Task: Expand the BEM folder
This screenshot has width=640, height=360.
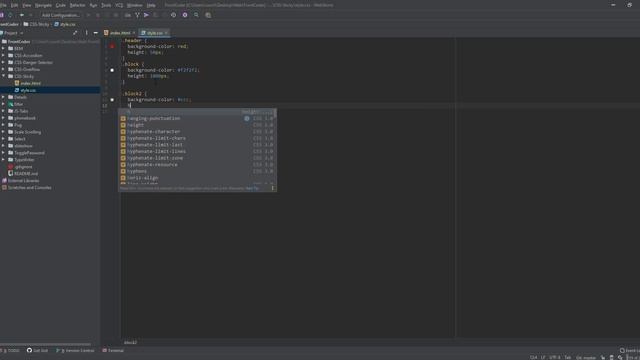Action: (3, 48)
